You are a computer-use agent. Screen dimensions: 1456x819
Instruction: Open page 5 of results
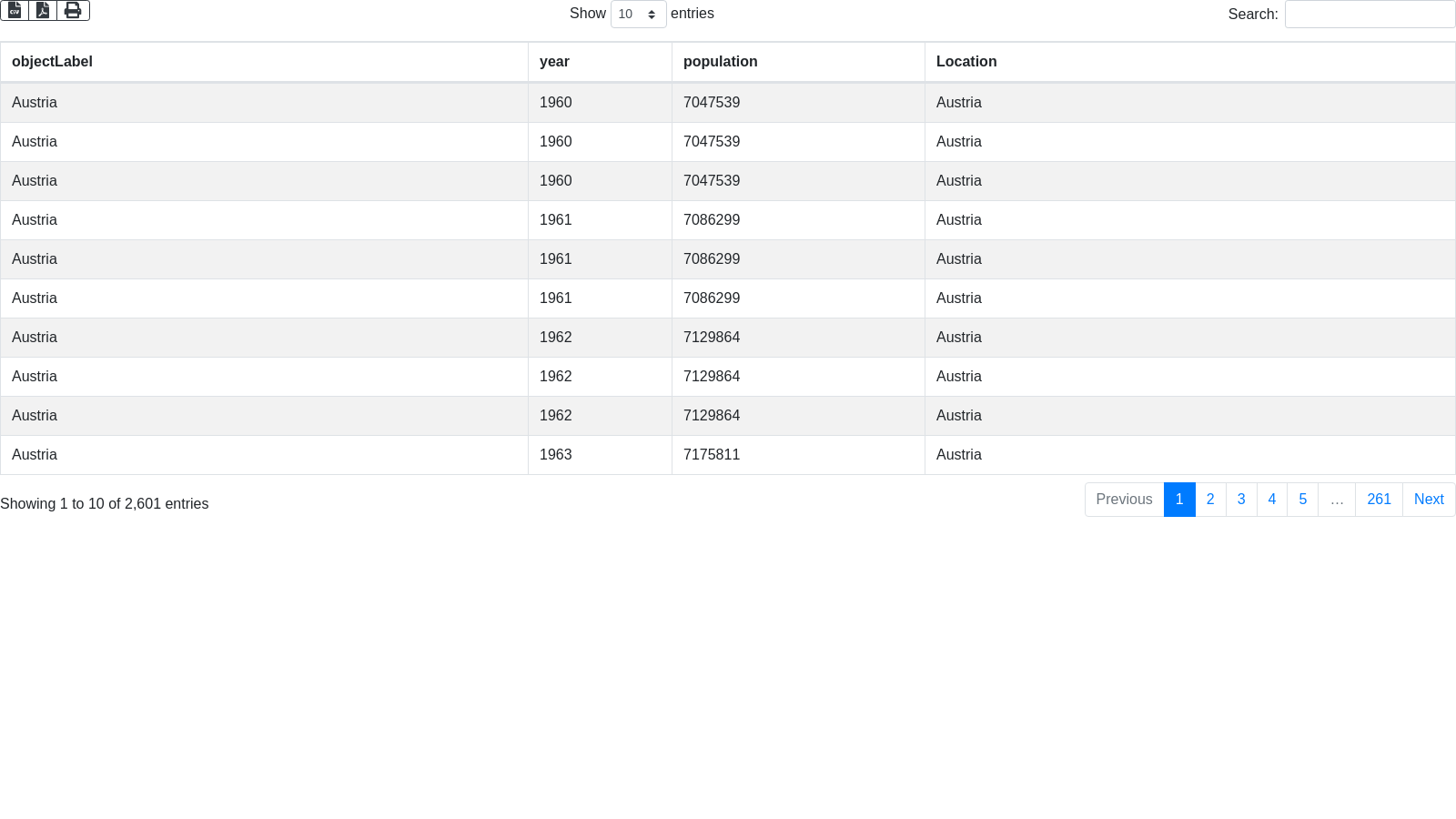(x=1303, y=500)
